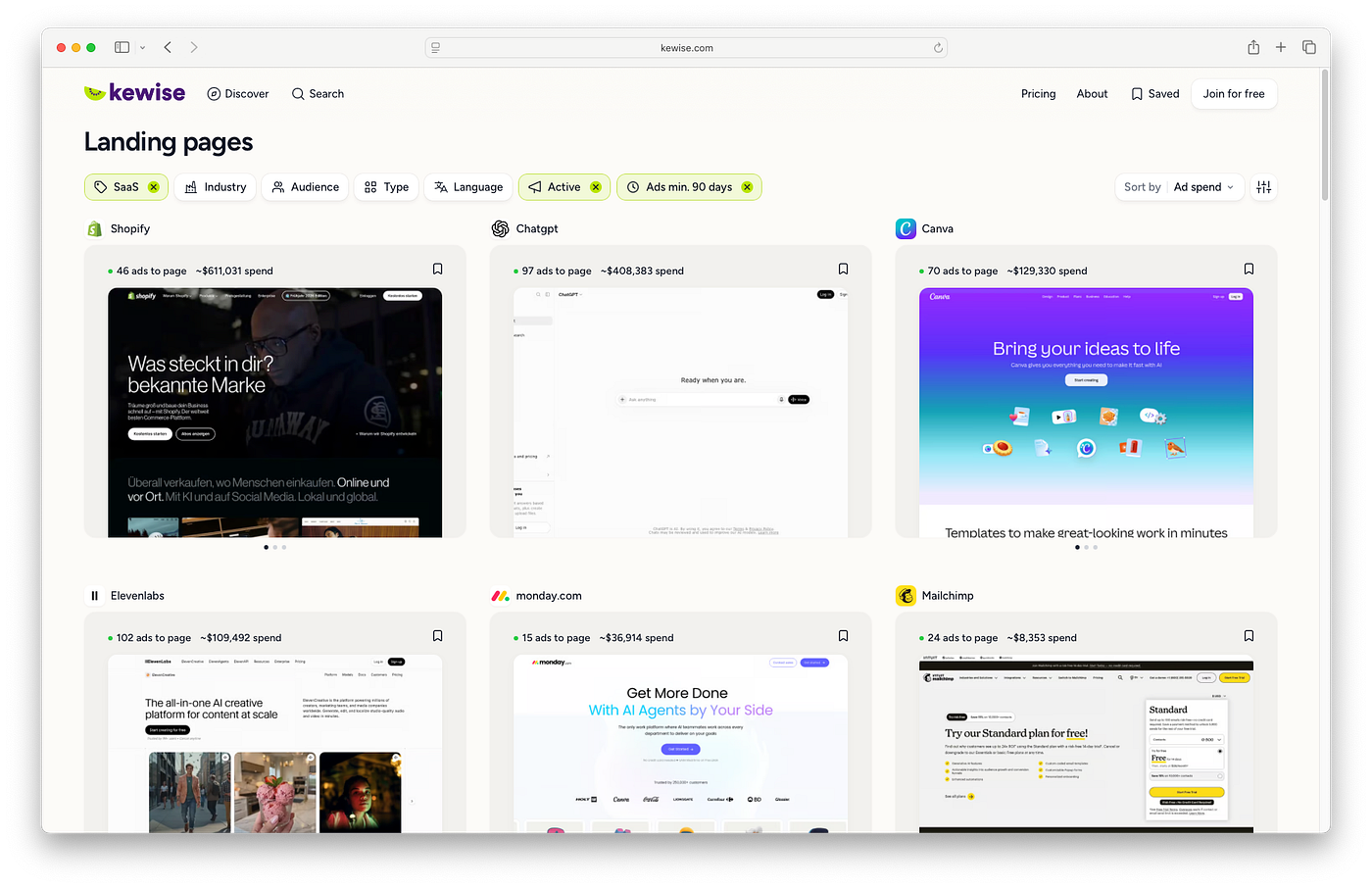Viewport: 1372px width, 888px height.
Task: Open the Mailchimp landing page thumbnail
Action: [x=1086, y=744]
